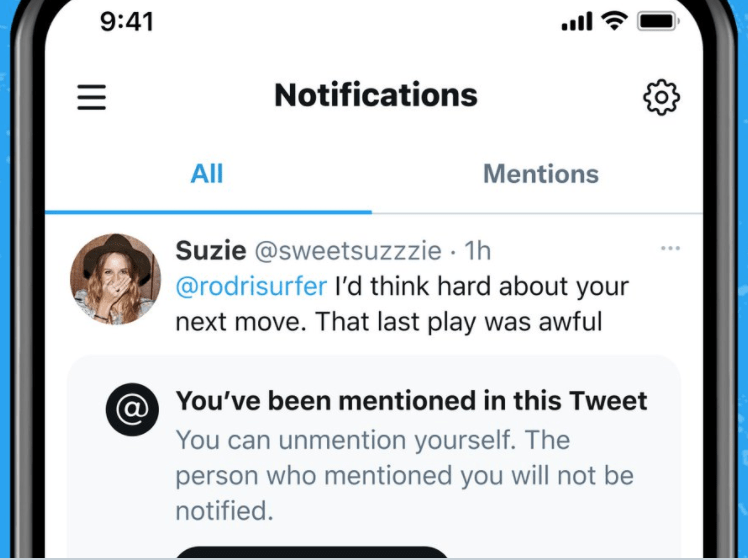The height and width of the screenshot is (560, 748).
Task: Open Suzie's profile picture
Action: pos(115,279)
